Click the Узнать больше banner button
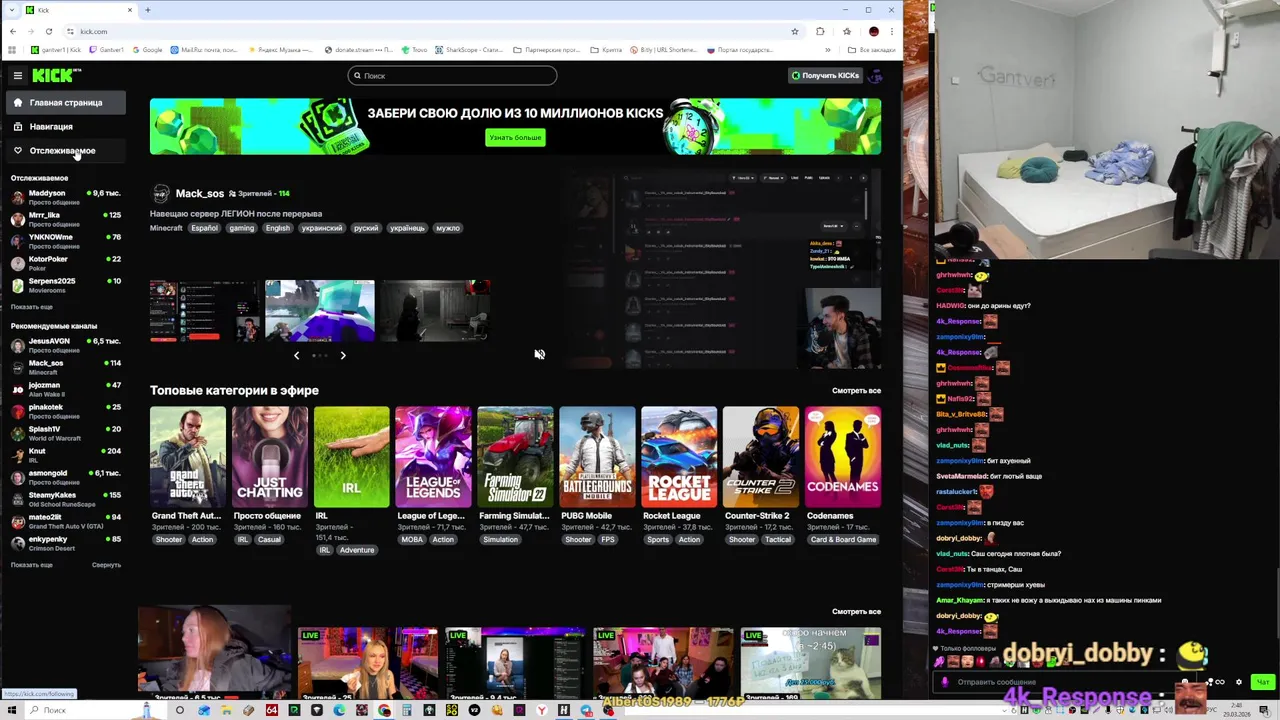The image size is (1280, 720). pyautogui.click(x=515, y=137)
